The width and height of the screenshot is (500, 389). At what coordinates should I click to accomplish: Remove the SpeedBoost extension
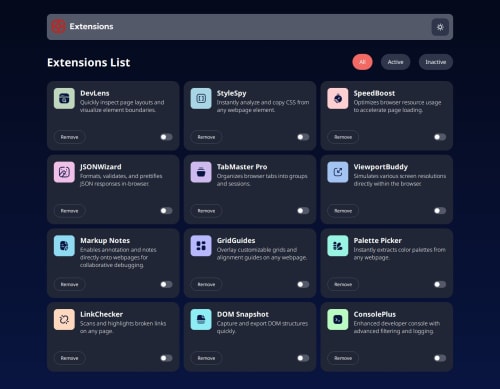(343, 137)
